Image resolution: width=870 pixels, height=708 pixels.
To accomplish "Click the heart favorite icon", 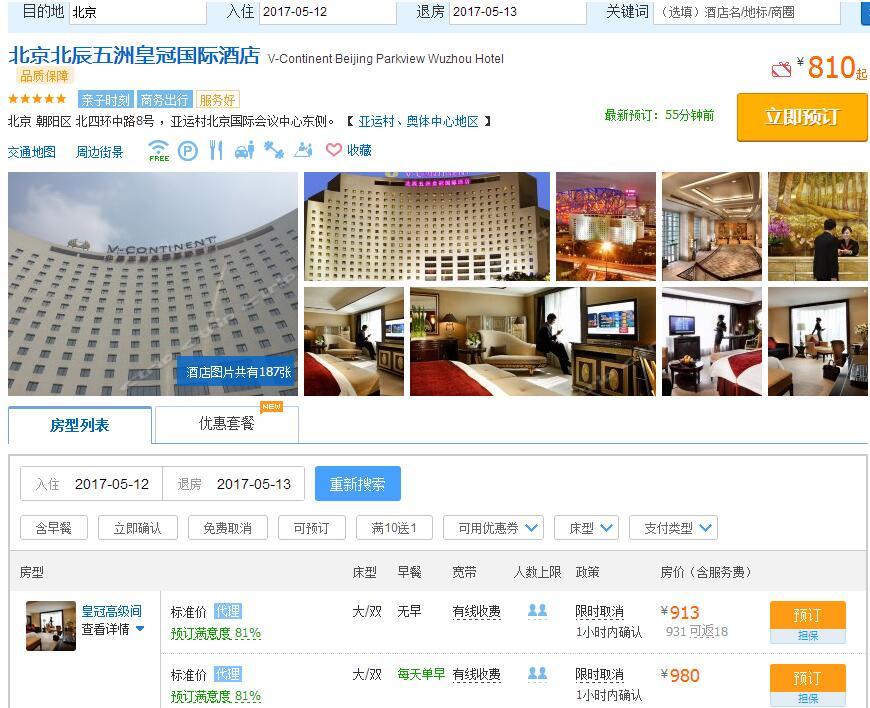I will [333, 150].
